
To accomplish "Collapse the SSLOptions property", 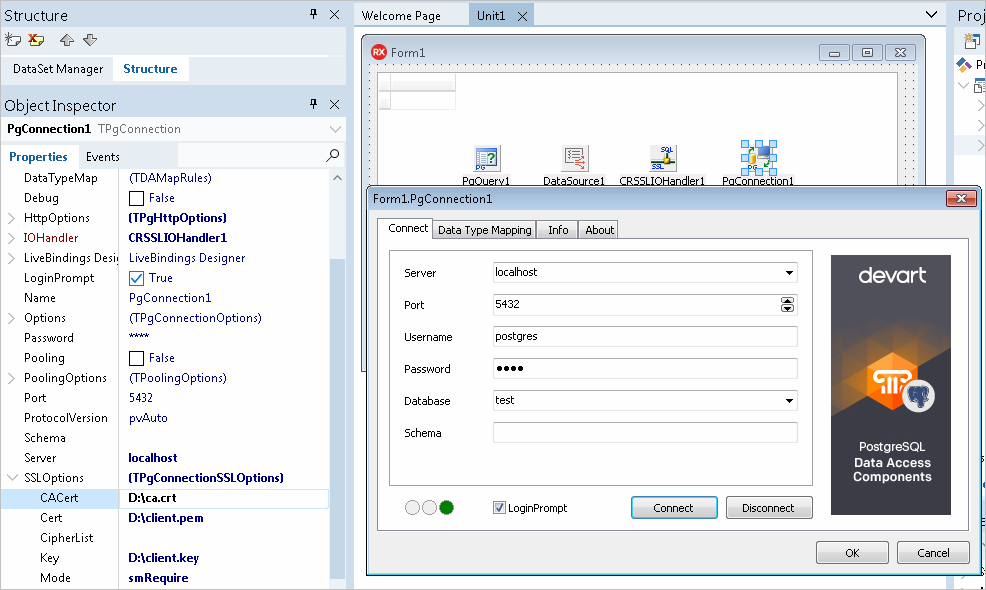I will (x=11, y=478).
